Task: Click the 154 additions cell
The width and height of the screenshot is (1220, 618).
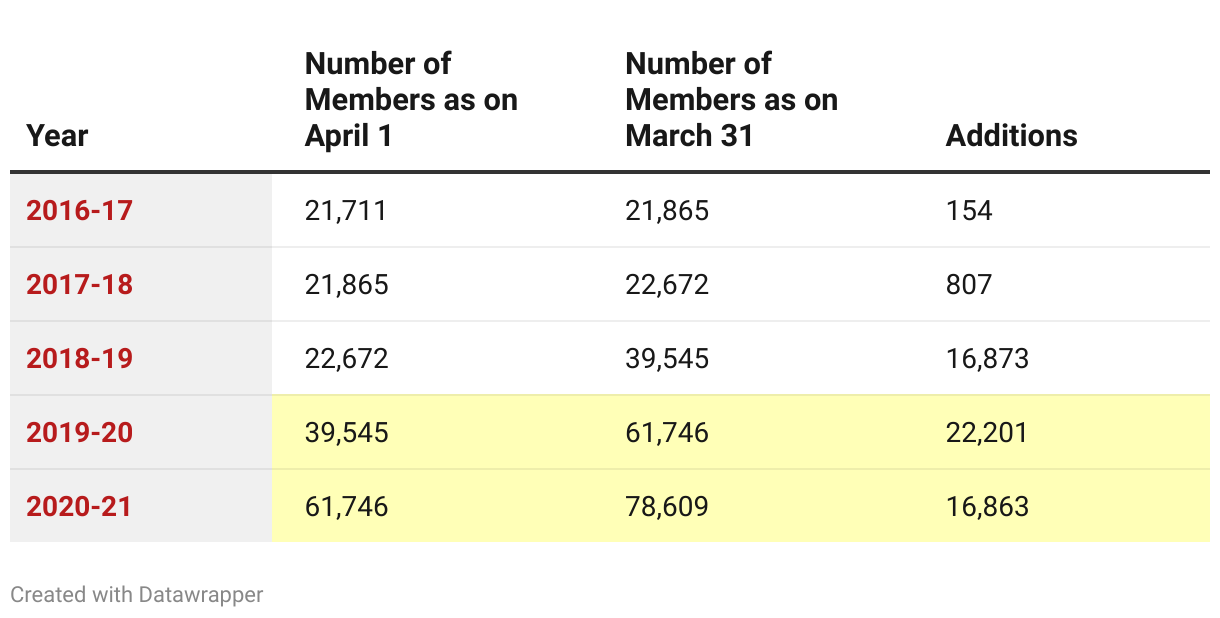Action: 969,211
